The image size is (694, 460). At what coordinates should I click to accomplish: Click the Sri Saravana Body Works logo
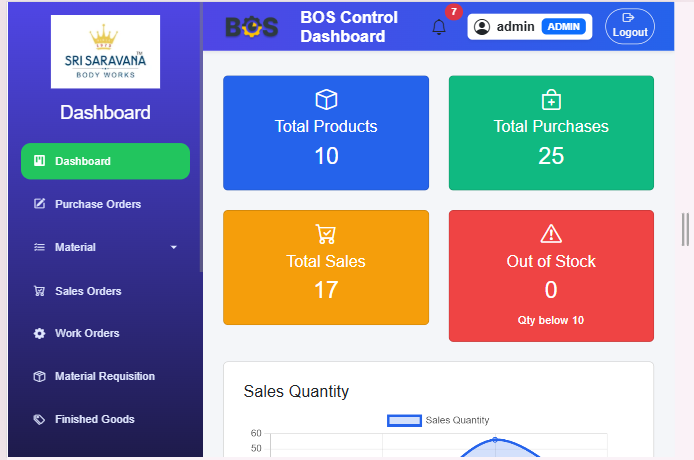click(x=105, y=51)
